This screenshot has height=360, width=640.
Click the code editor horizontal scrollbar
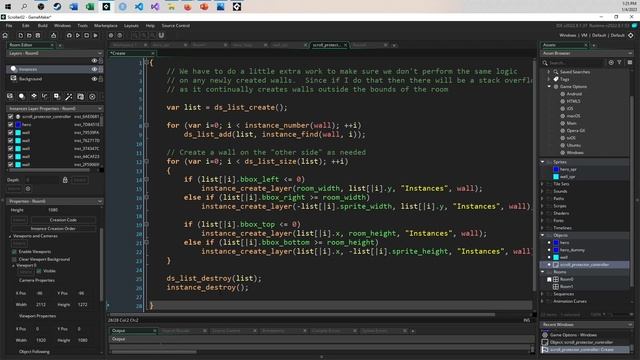click(x=302, y=315)
